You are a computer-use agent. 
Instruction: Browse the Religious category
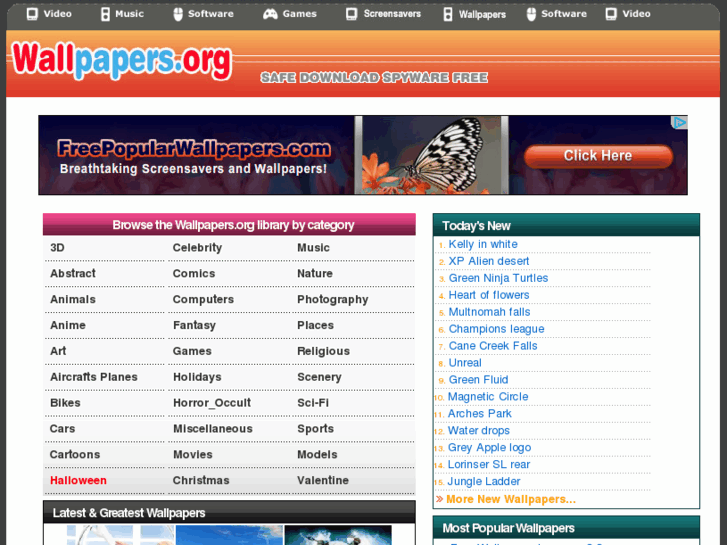324,351
